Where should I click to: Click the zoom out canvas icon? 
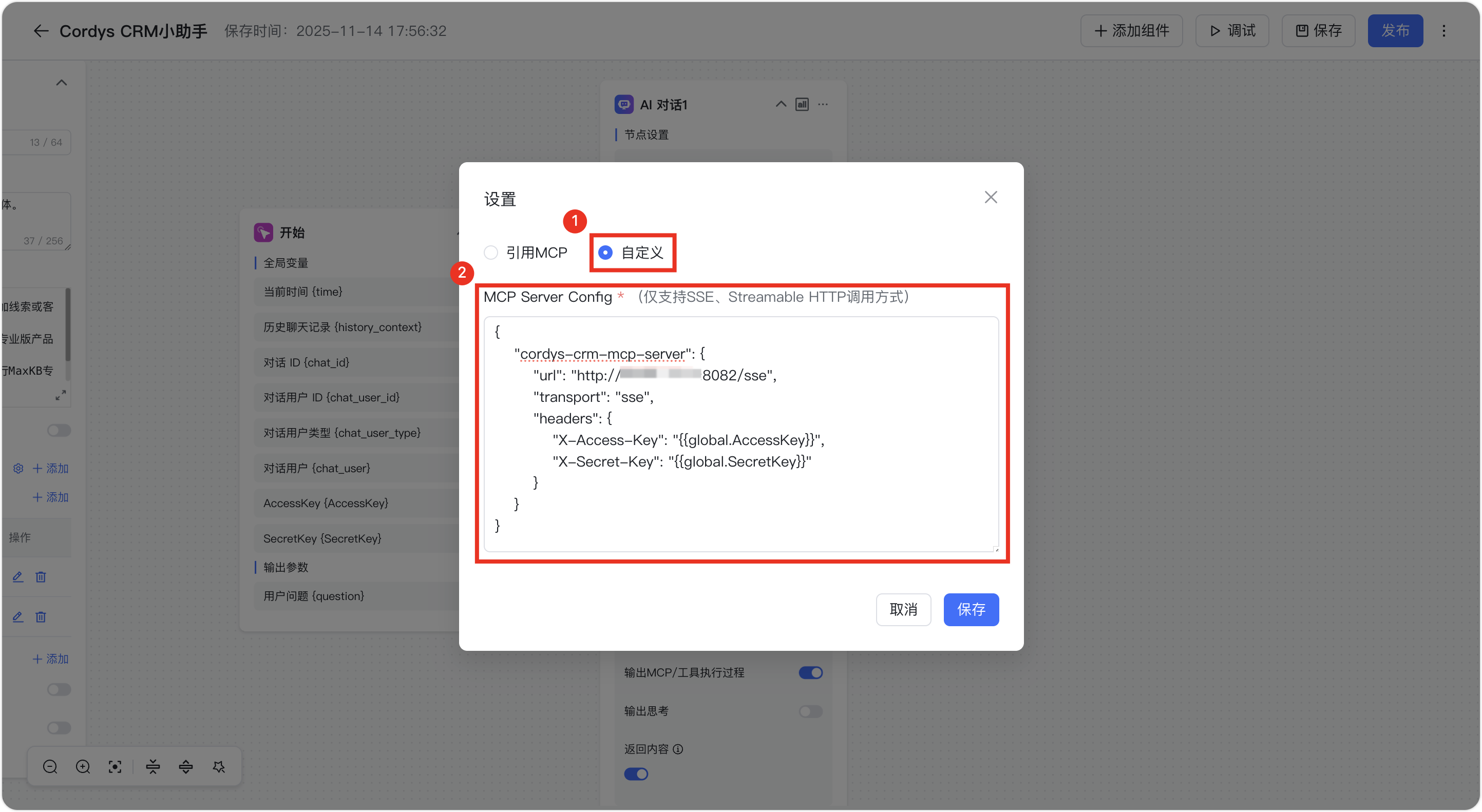(50, 766)
